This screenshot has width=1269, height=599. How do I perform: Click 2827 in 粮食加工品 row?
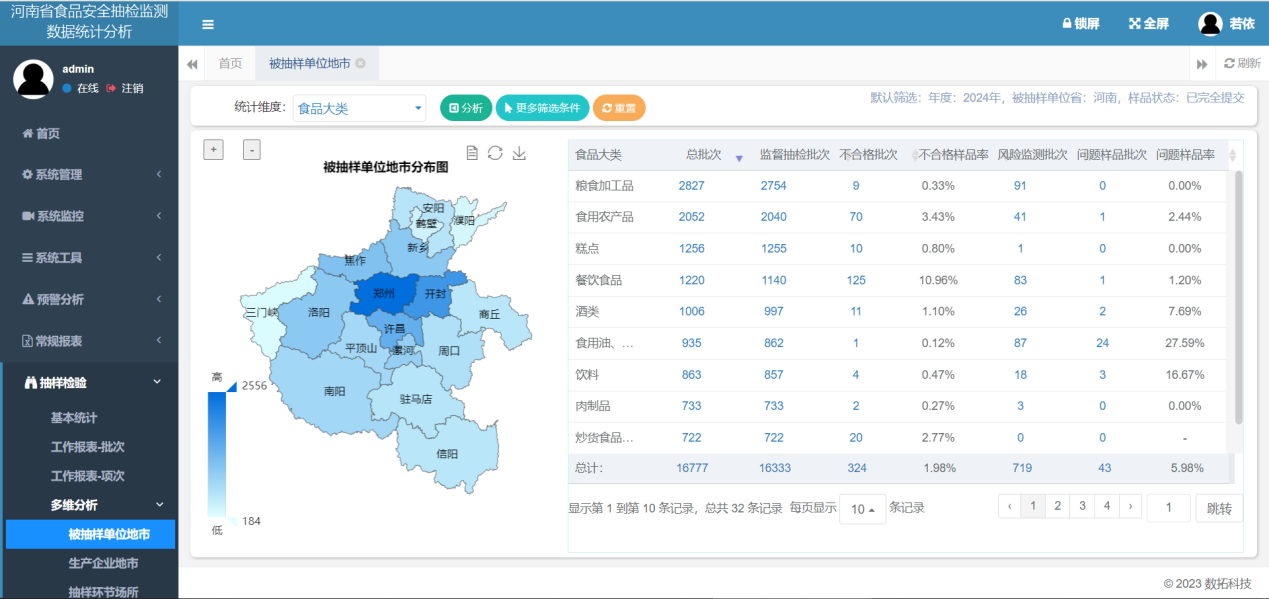691,186
